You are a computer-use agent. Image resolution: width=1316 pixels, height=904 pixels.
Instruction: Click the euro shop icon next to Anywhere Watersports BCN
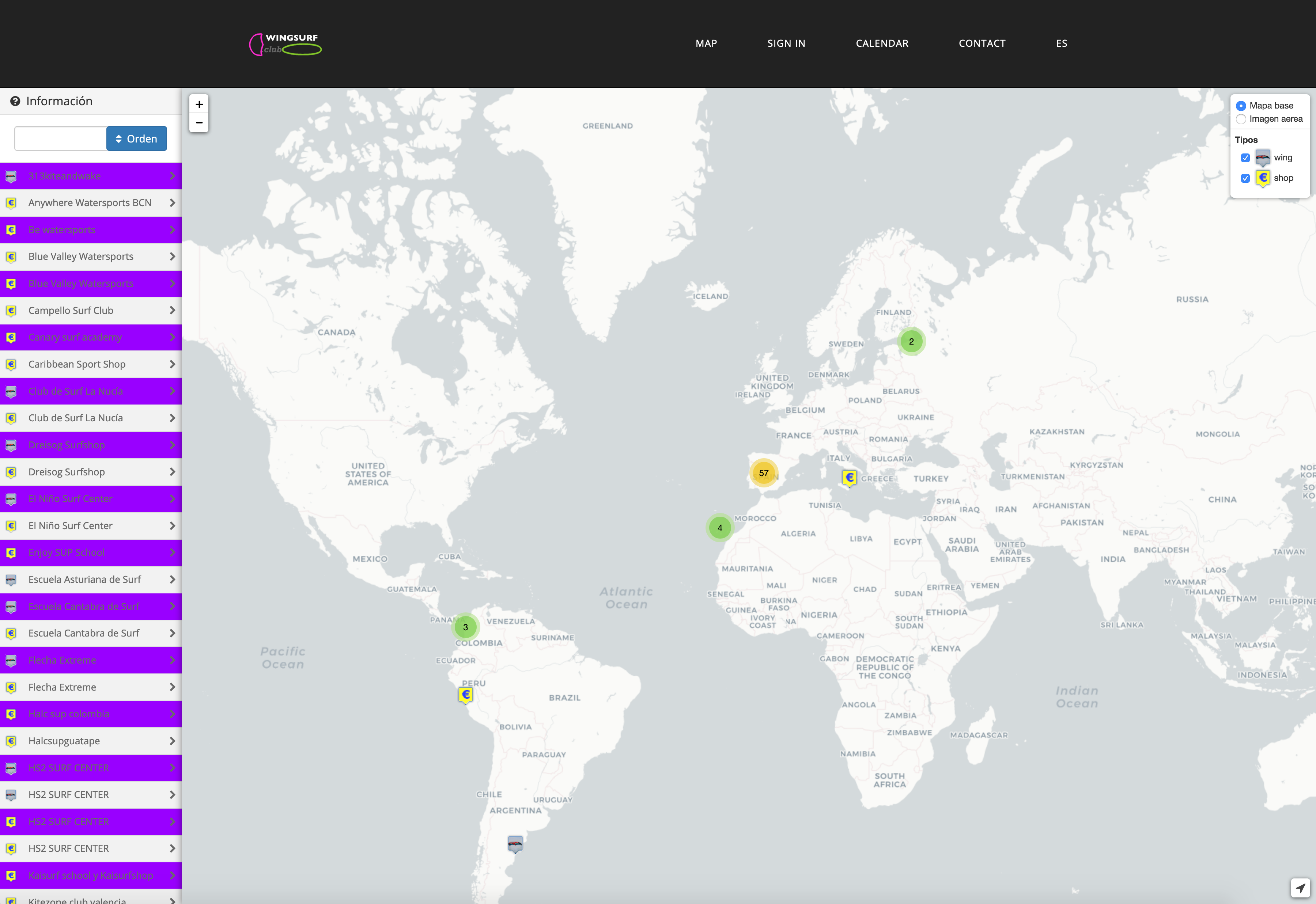[x=12, y=203]
